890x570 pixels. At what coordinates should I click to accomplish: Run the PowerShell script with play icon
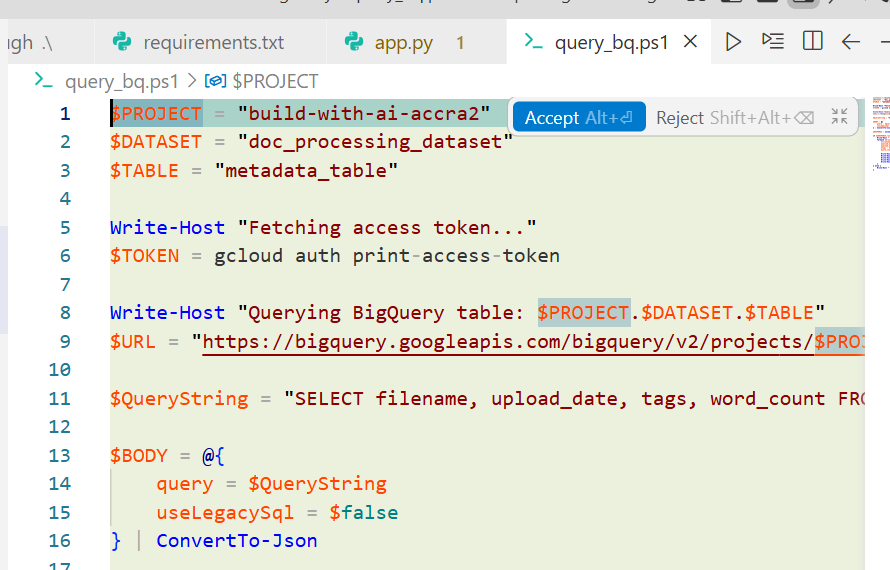click(733, 42)
